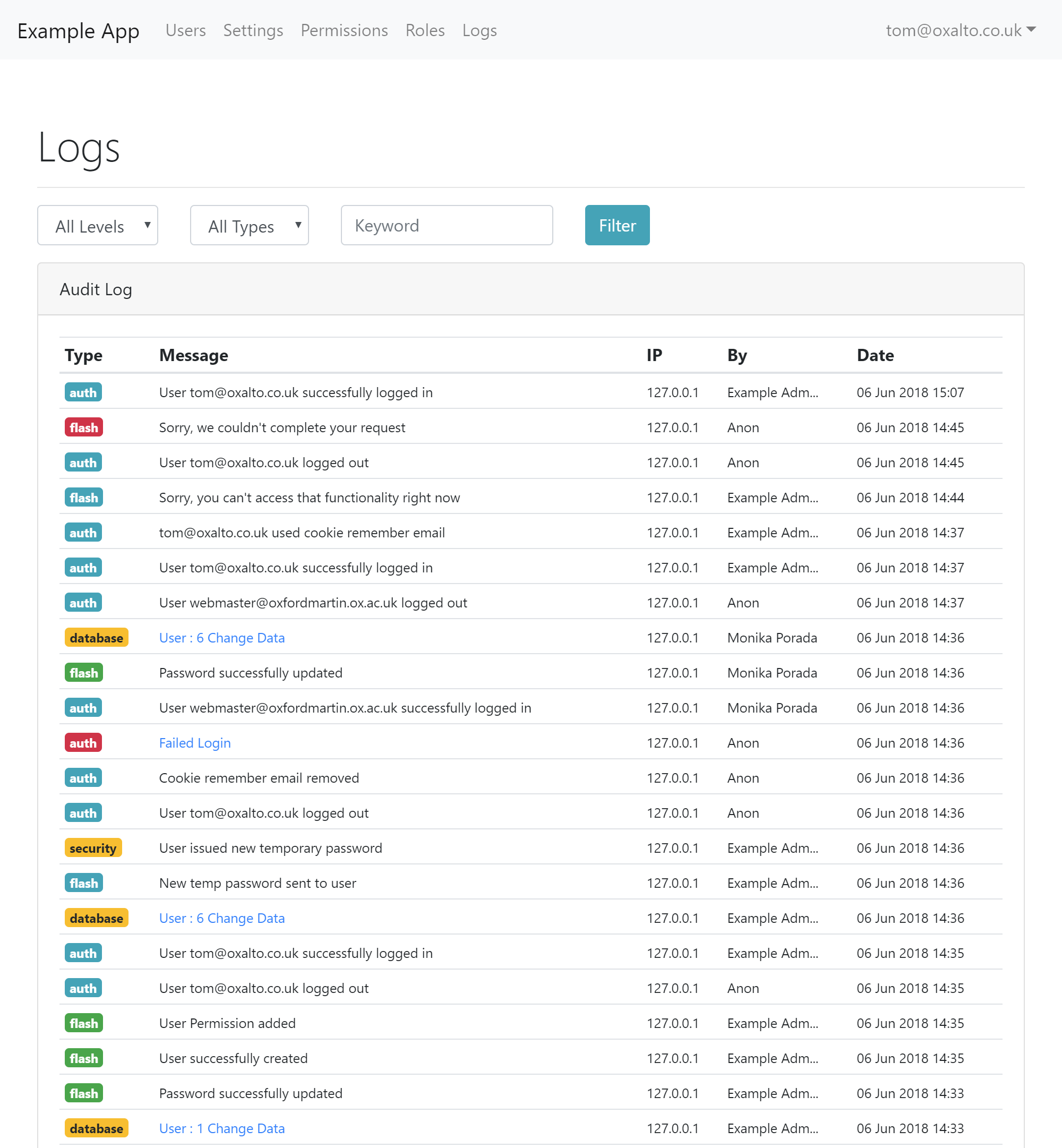Navigate to the Users page
Image resolution: width=1062 pixels, height=1148 pixels.
185,30
